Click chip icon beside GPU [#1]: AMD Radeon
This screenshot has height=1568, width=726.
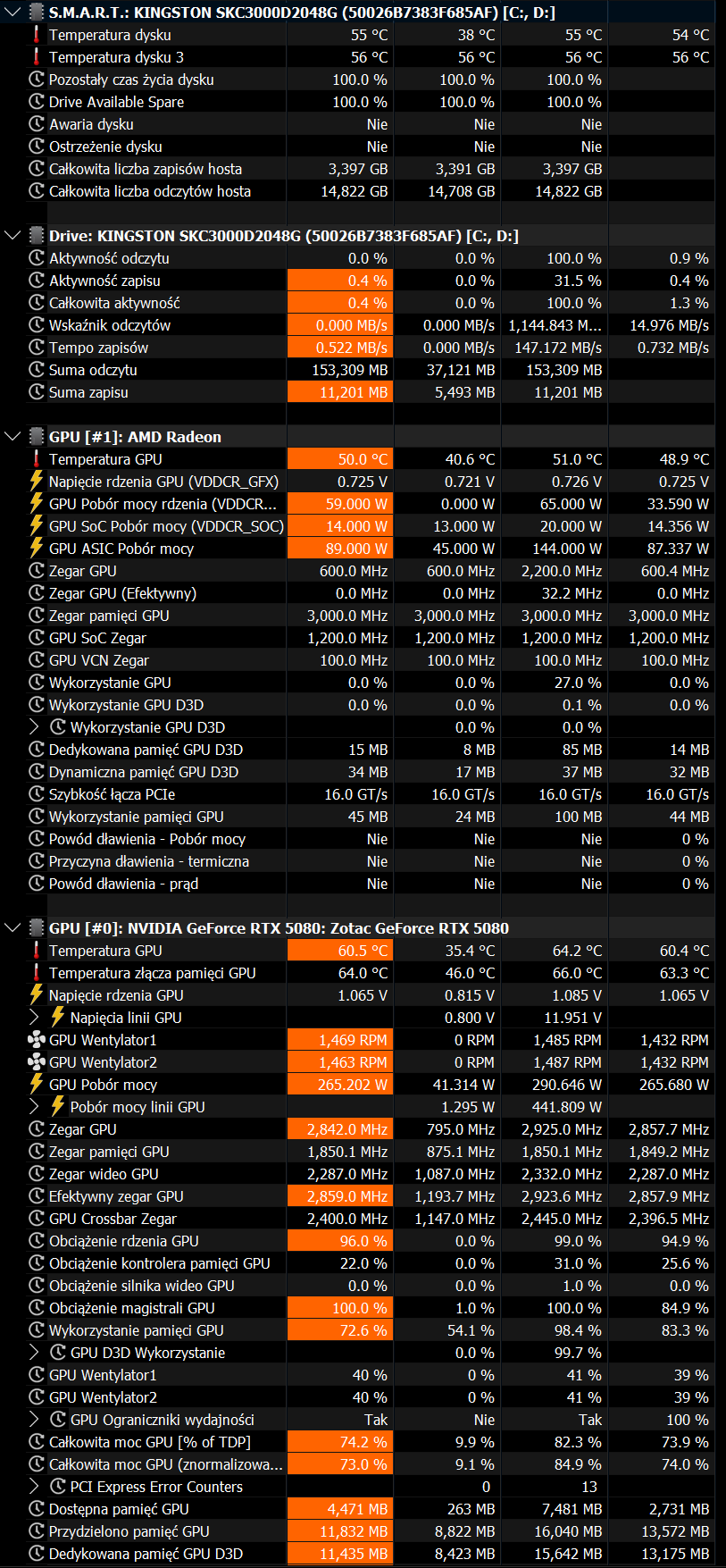click(x=37, y=437)
